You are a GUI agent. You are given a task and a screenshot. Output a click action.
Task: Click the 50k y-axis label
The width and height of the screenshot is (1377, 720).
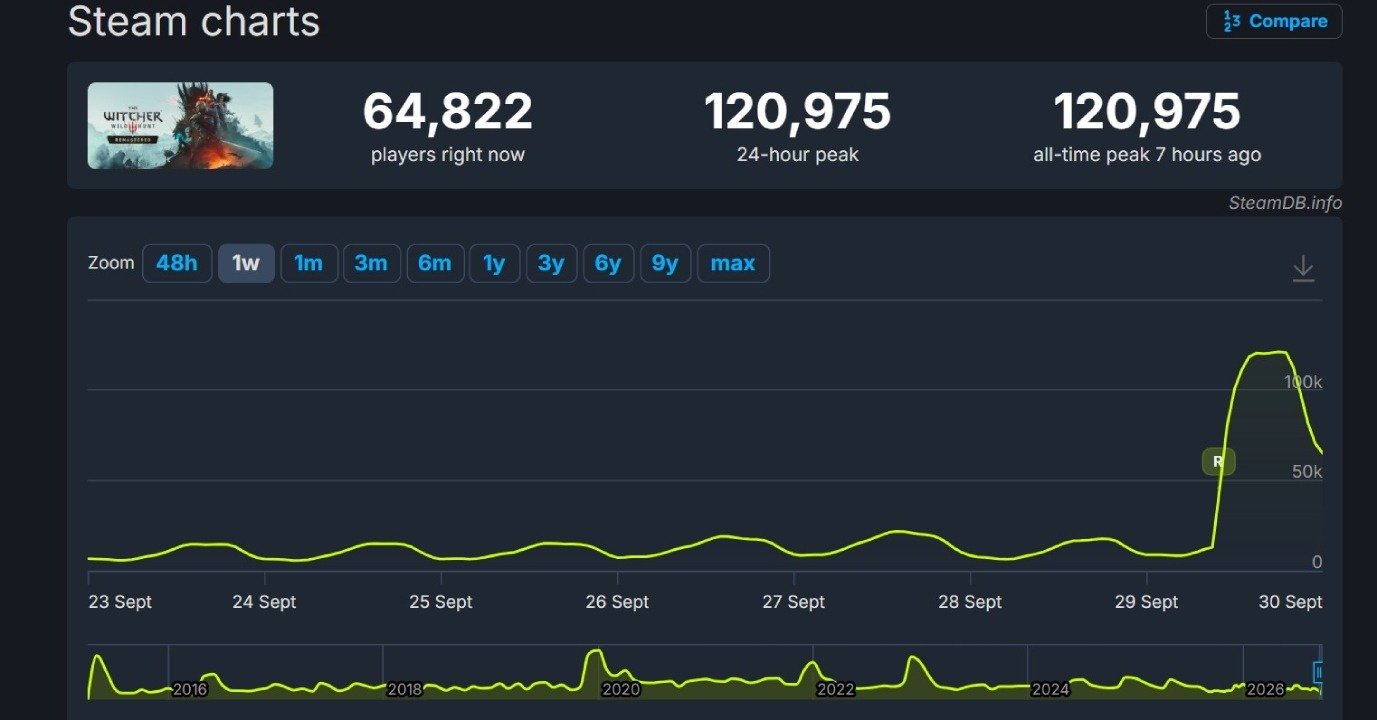(x=1307, y=471)
